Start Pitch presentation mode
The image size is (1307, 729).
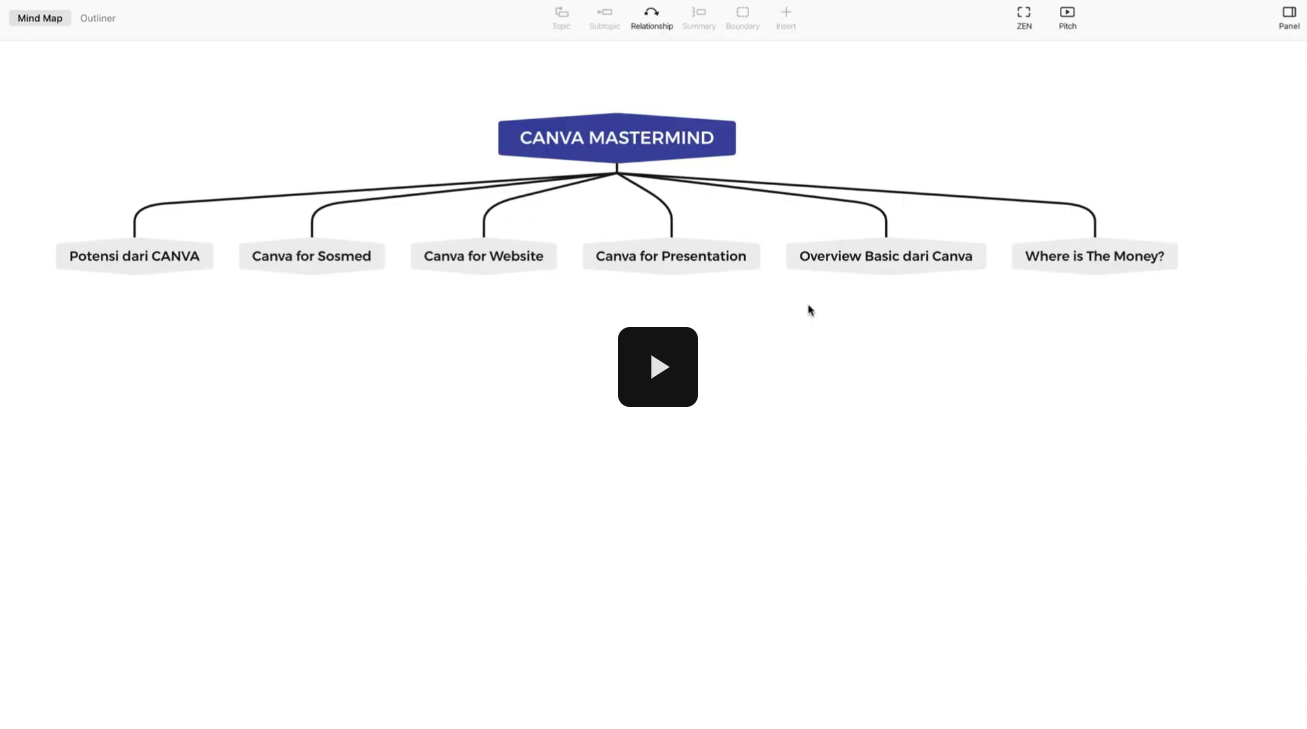[x=1068, y=17]
